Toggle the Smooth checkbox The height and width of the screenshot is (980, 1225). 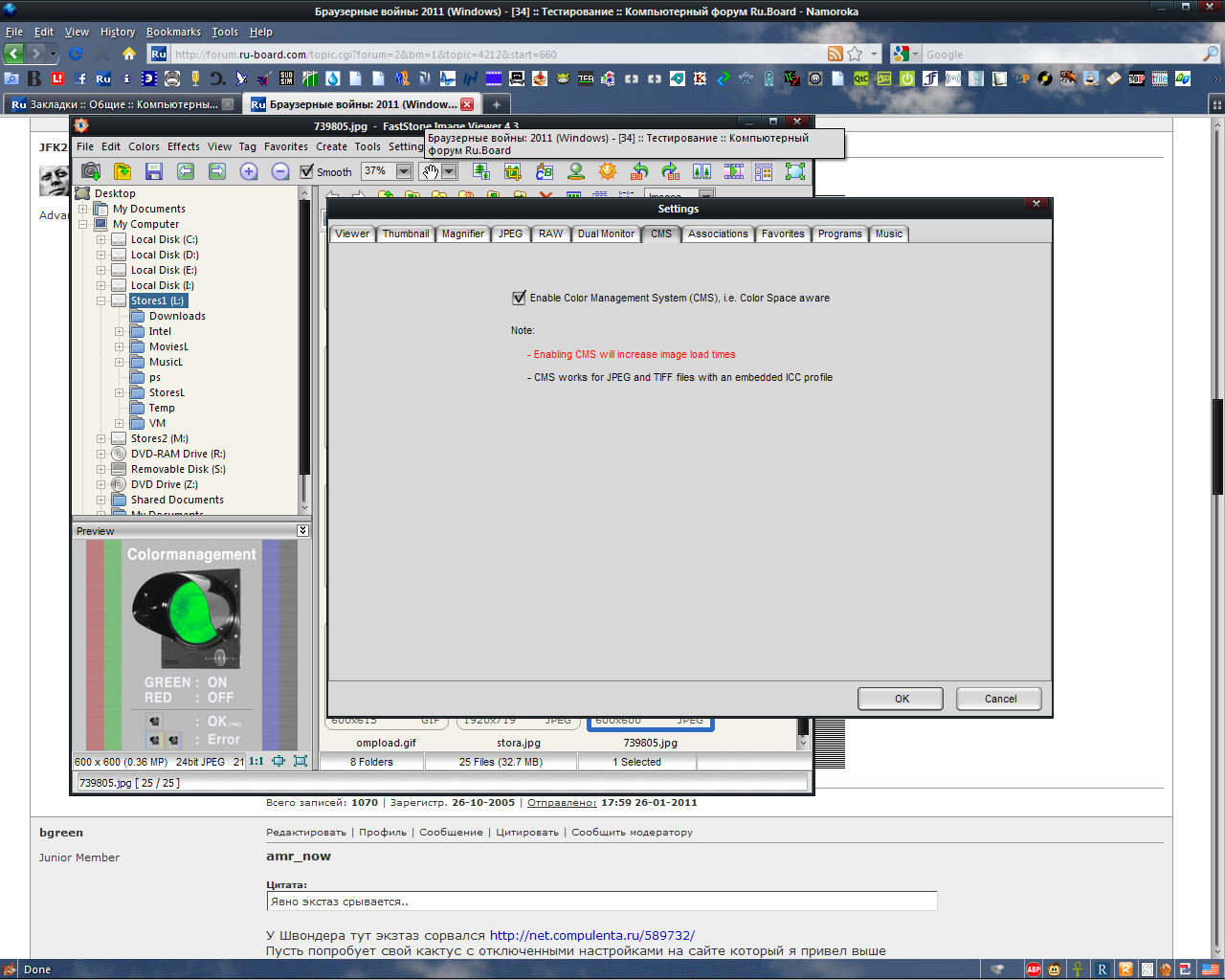coord(307,171)
